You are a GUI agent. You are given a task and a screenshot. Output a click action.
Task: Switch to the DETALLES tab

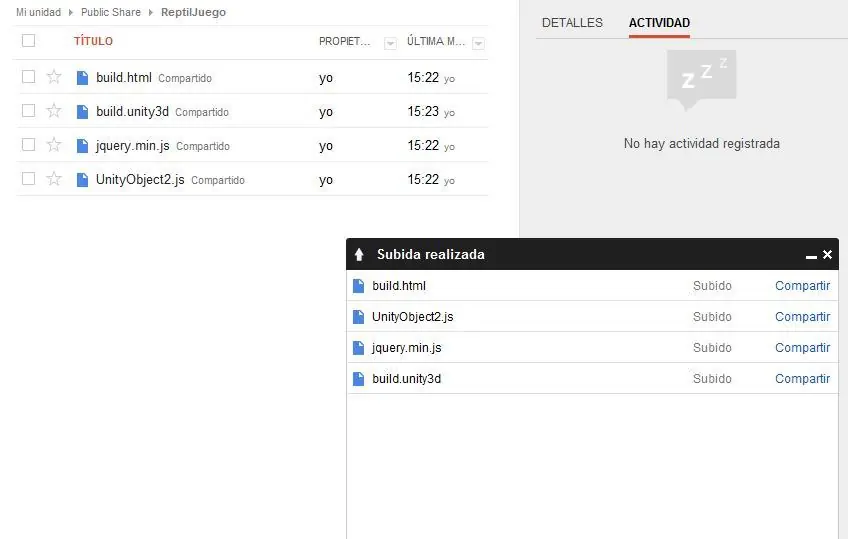tap(572, 23)
